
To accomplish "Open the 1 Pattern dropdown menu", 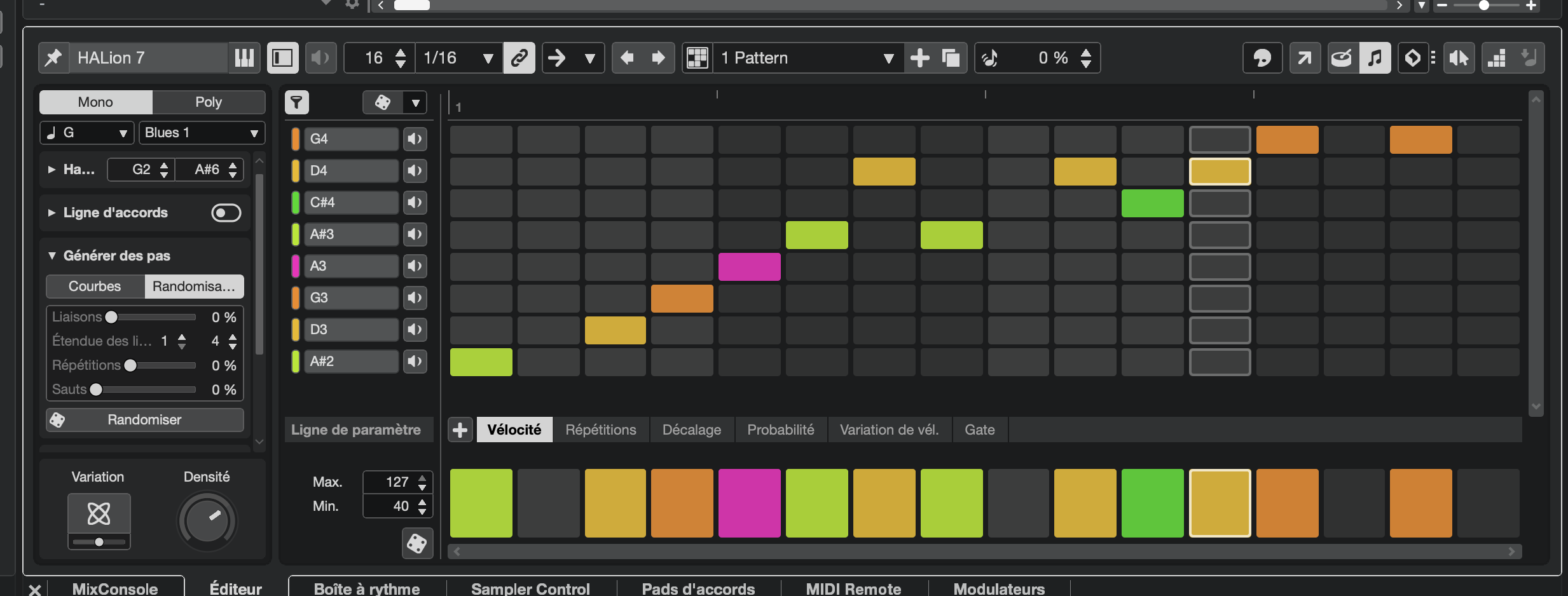I will coord(808,58).
